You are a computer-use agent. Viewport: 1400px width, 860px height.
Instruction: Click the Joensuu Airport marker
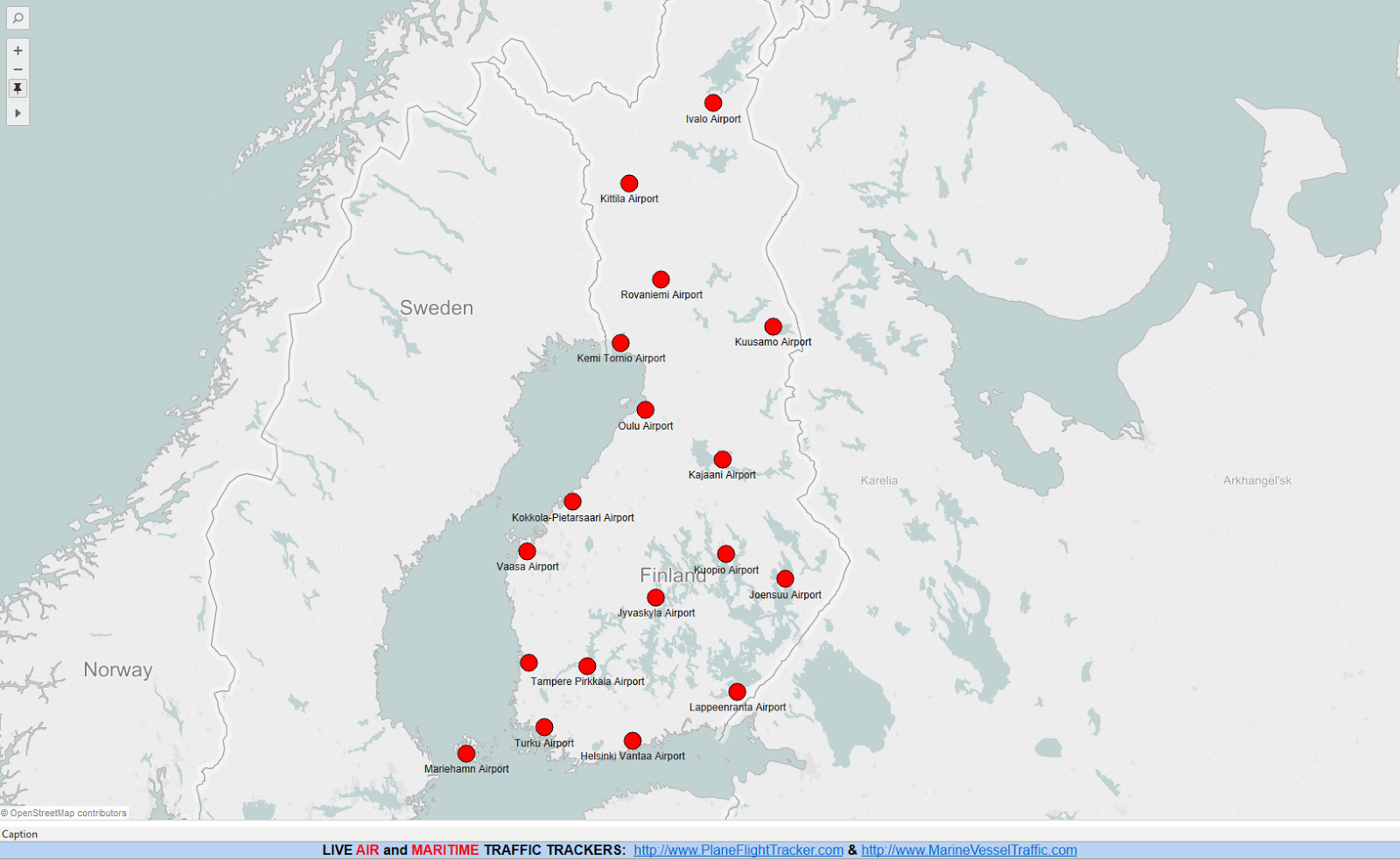click(x=785, y=577)
